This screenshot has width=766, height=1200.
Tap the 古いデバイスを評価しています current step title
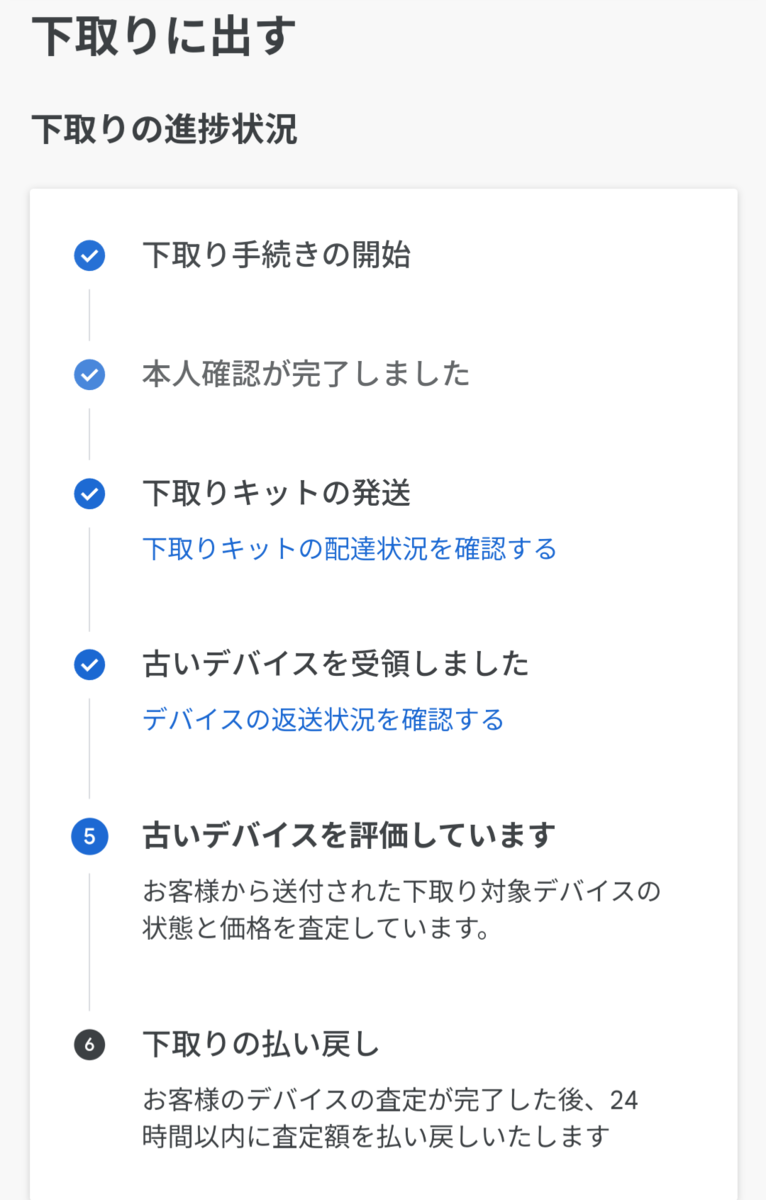(x=349, y=835)
